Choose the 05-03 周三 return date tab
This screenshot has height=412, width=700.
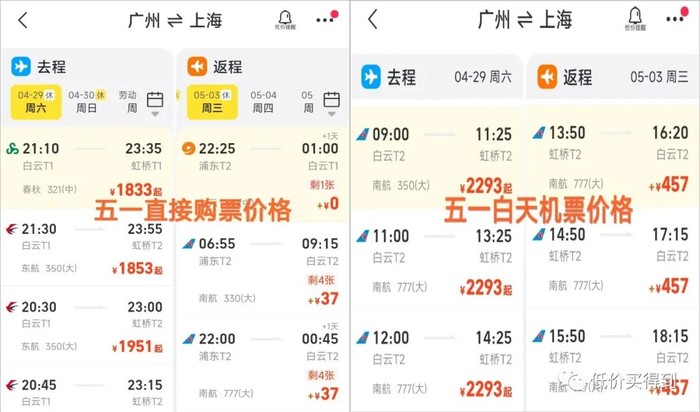click(211, 101)
